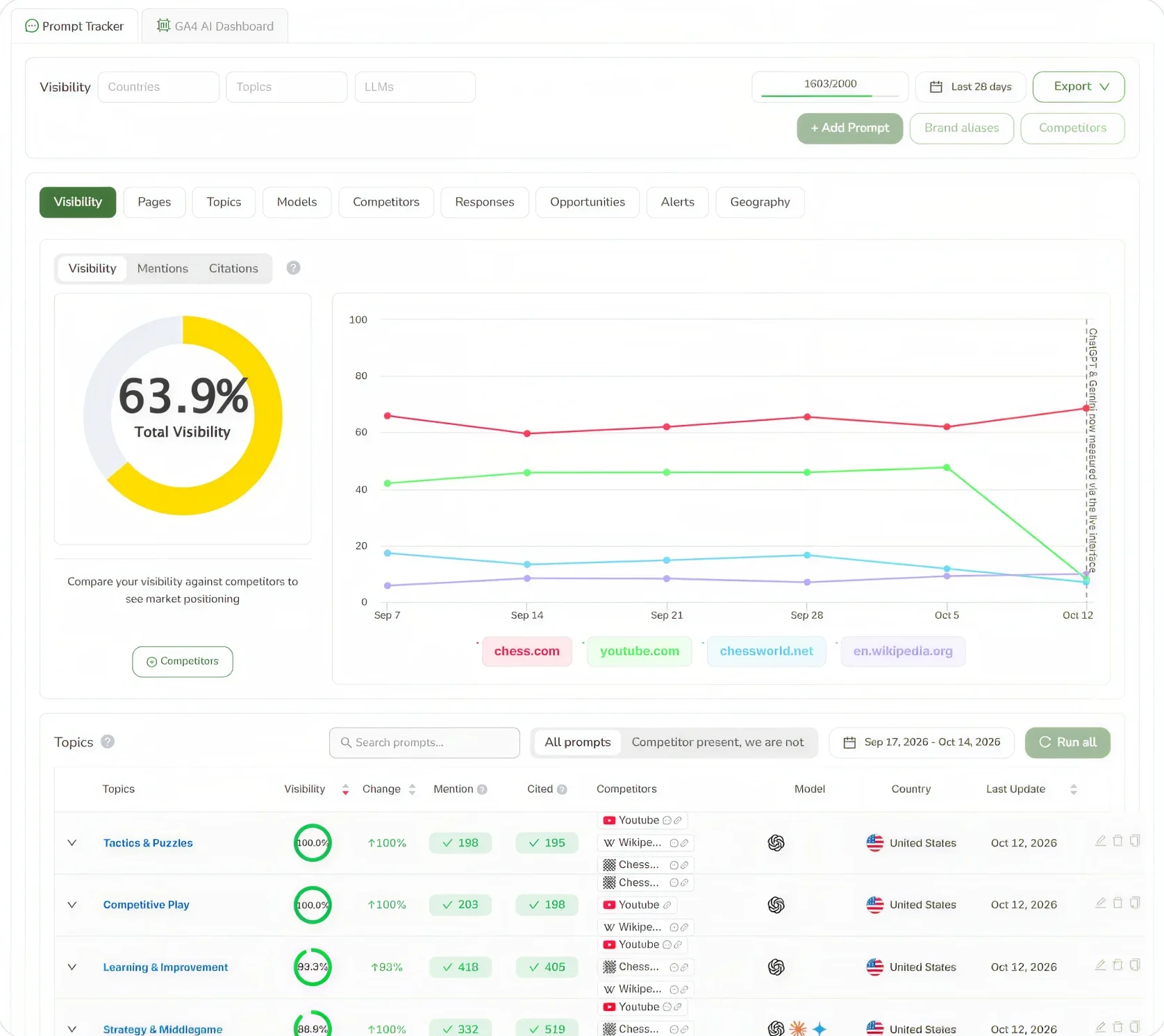Expand the Tactics & Puzzles topic row
1164x1036 pixels.
[72, 843]
